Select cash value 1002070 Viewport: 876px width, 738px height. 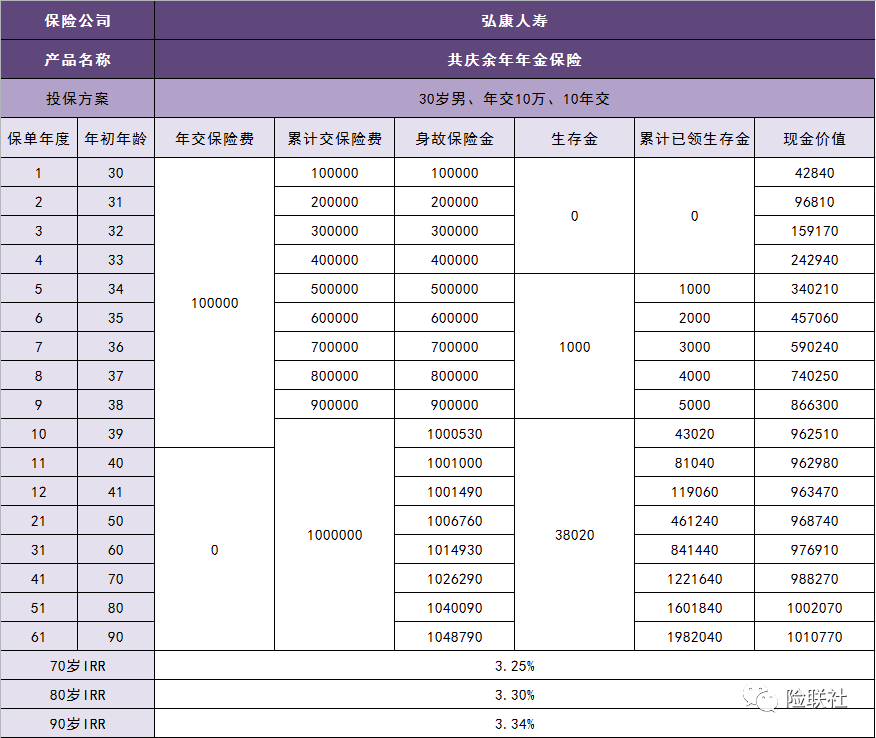coord(815,608)
